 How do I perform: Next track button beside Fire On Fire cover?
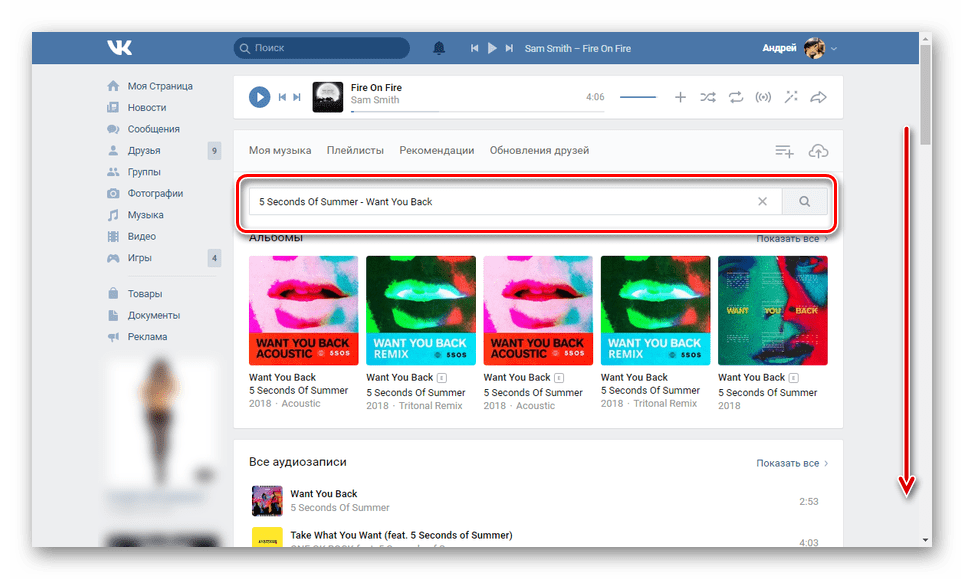pyautogui.click(x=297, y=97)
